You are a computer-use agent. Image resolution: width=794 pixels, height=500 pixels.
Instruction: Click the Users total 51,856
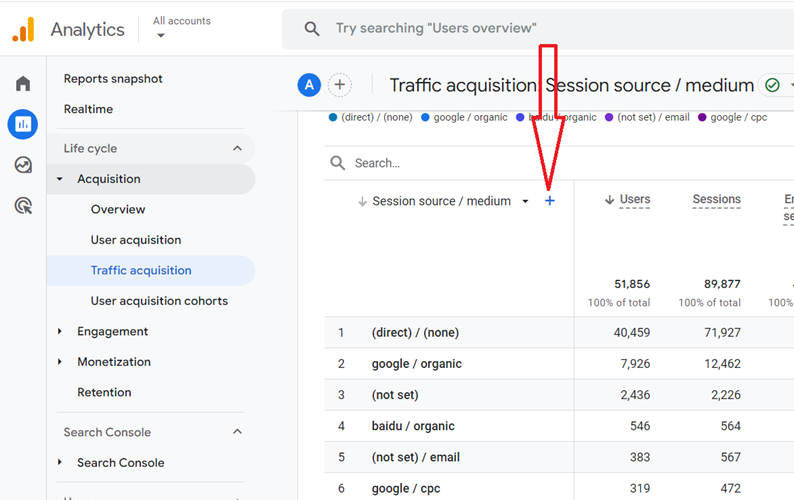point(632,284)
